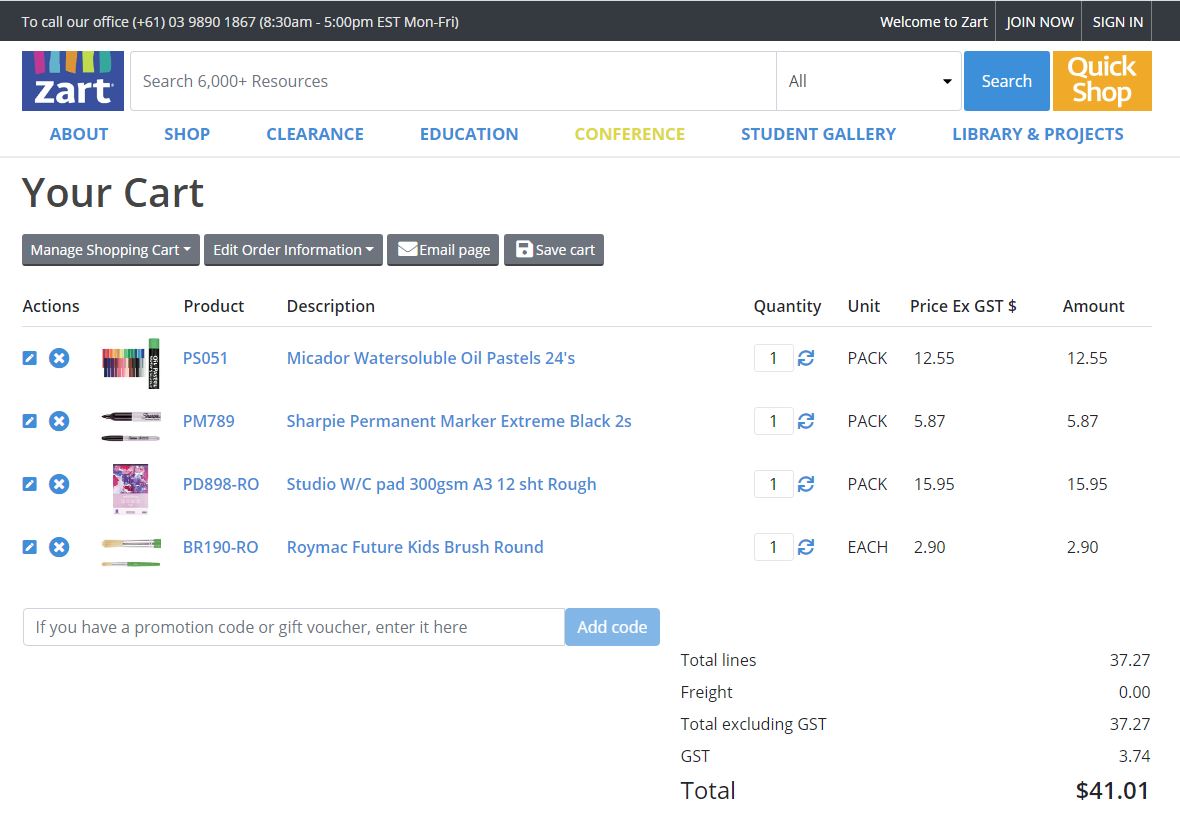Image resolution: width=1180 pixels, height=816 pixels.
Task: Edit the BR190-RO brush line
Action: [x=29, y=547]
